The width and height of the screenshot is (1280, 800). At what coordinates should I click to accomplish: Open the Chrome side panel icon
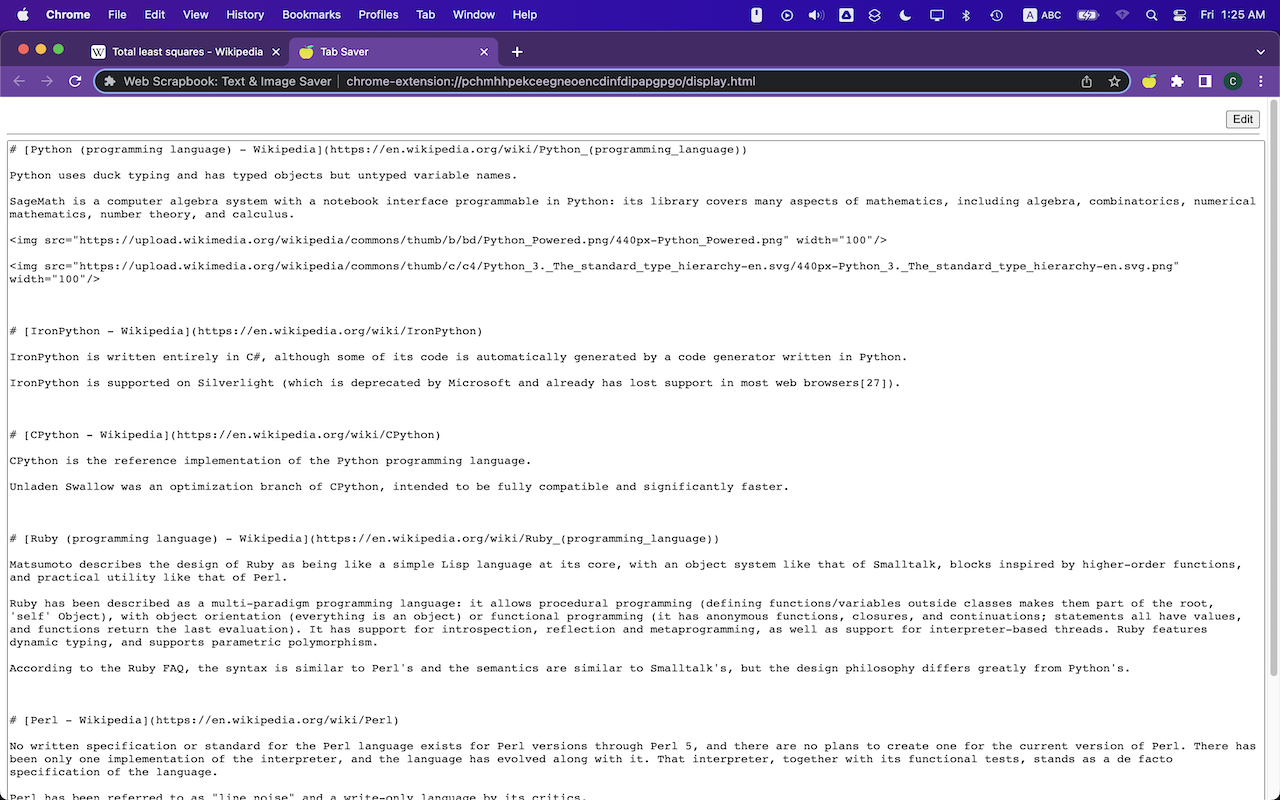click(1204, 81)
